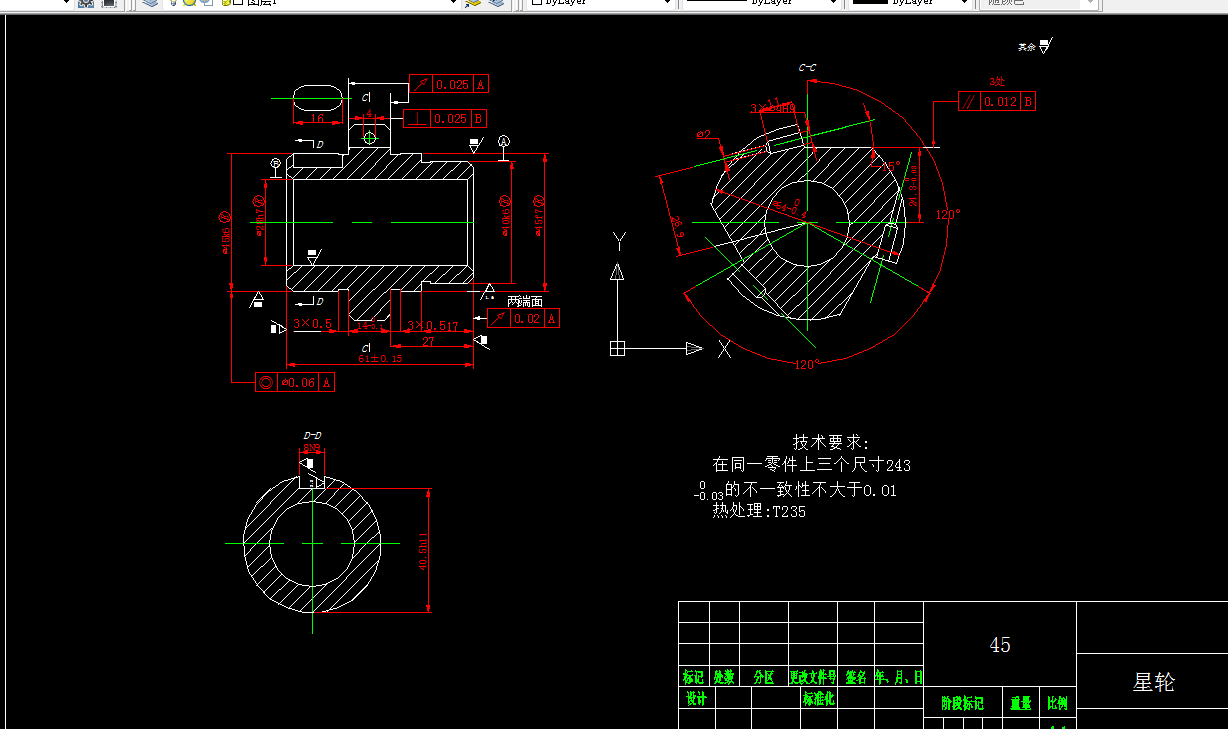Select the 两端面 note text
Screen dimensions: 1228x729
pyautogui.click(x=525, y=301)
